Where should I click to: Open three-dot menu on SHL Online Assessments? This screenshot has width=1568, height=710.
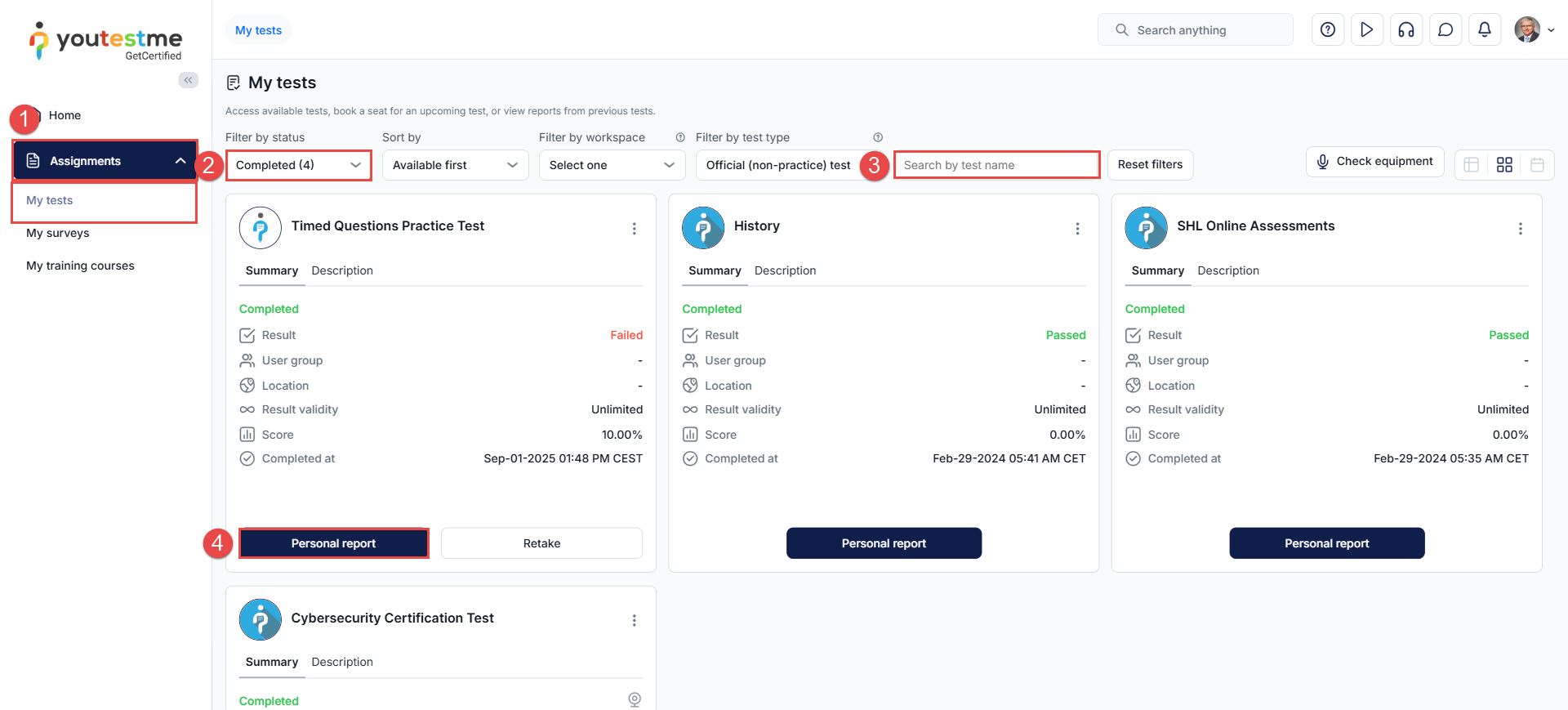[1520, 229]
